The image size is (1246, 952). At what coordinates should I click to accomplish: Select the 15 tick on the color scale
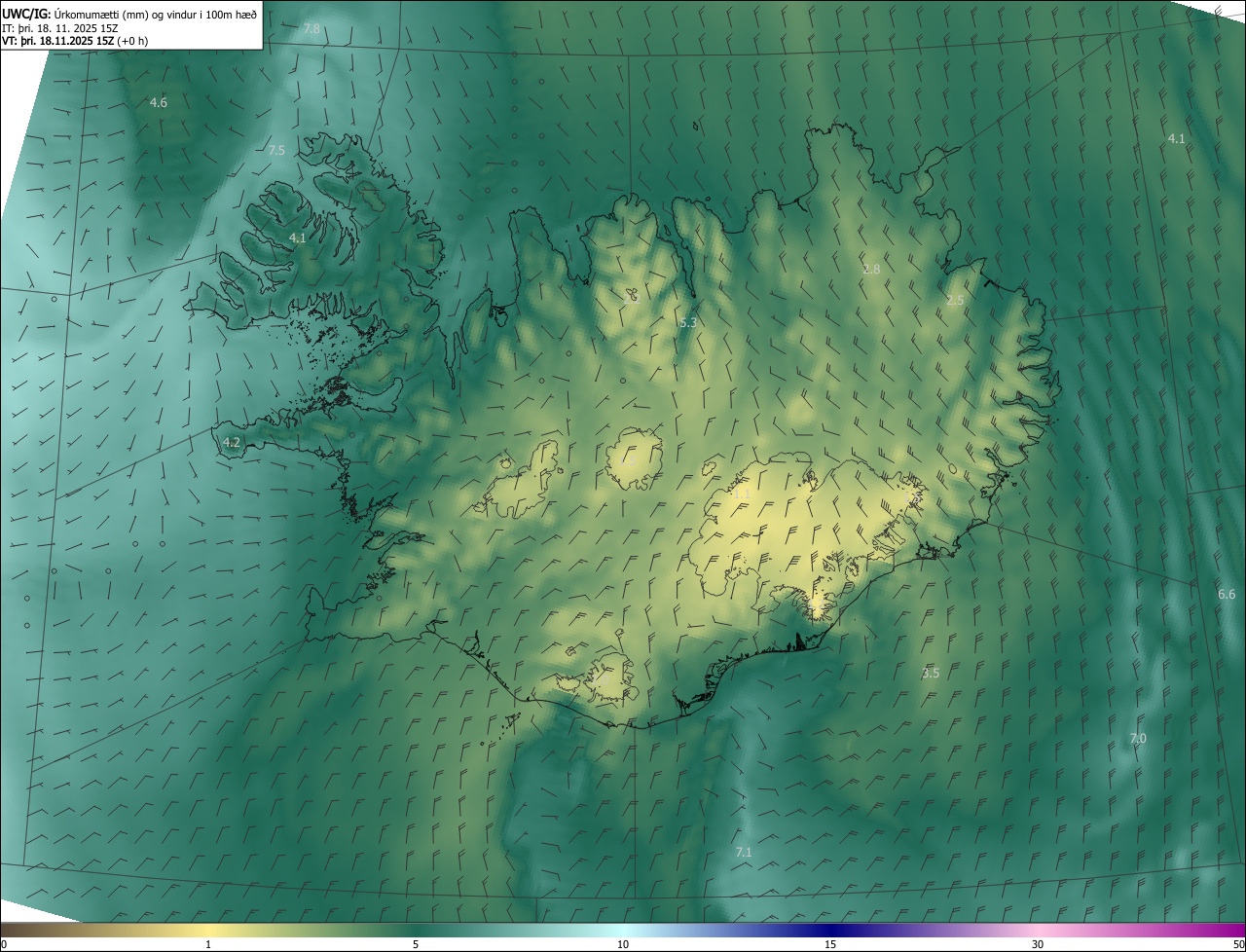pos(830,944)
